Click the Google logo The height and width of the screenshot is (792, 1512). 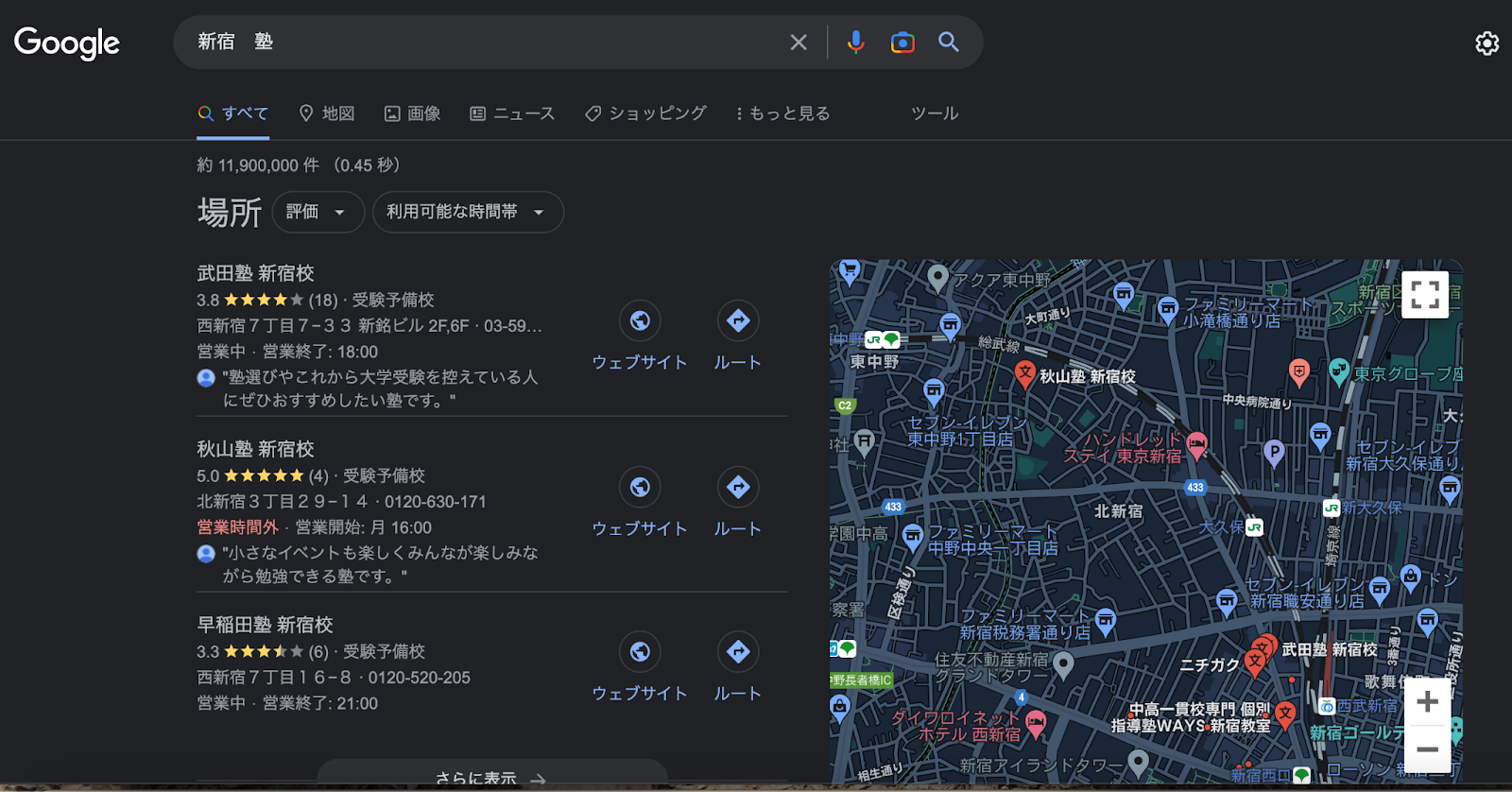[x=67, y=43]
